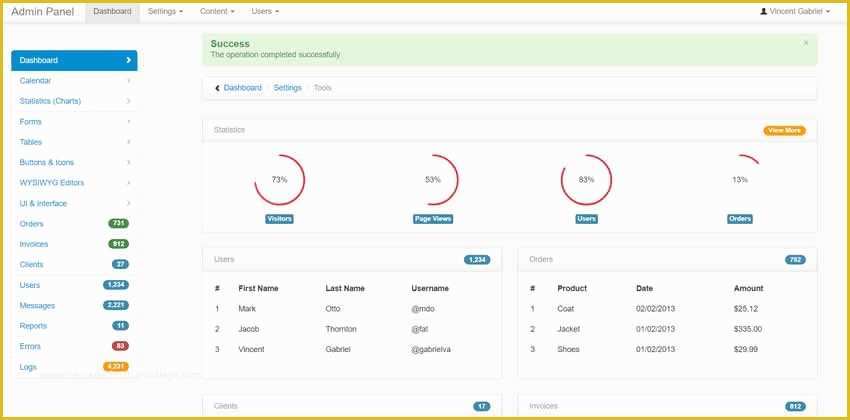Click the Shoes product in Orders table
This screenshot has width=850, height=420.
pyautogui.click(x=568, y=350)
